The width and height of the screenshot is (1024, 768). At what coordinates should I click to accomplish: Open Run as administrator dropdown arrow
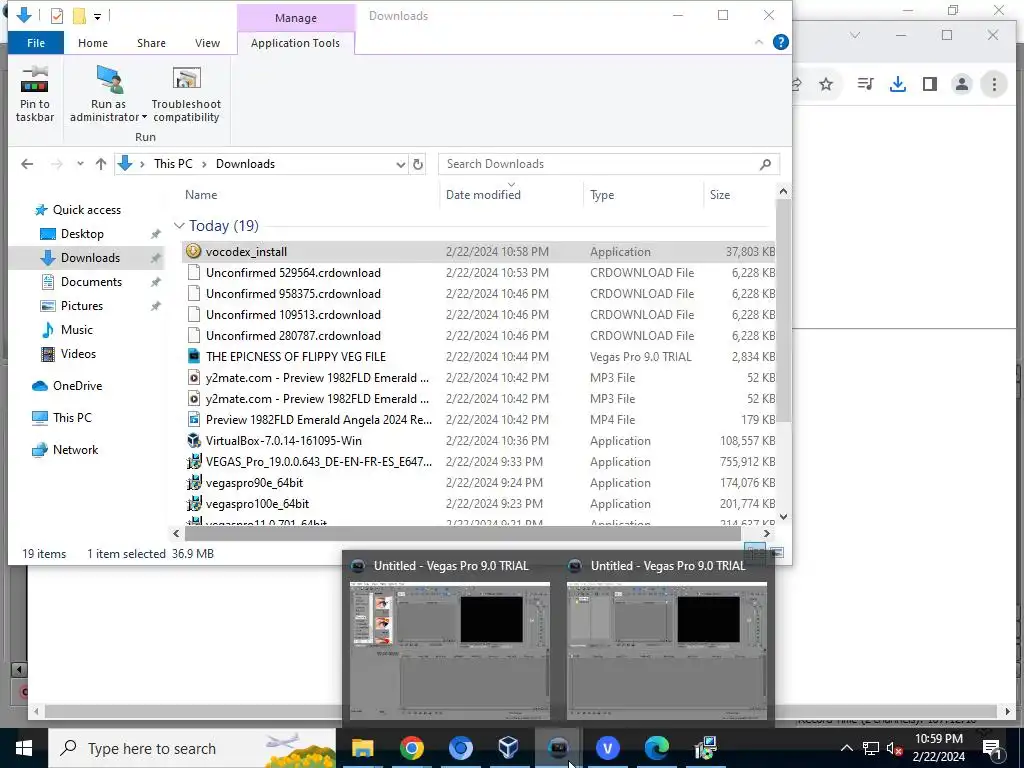pyautogui.click(x=144, y=118)
